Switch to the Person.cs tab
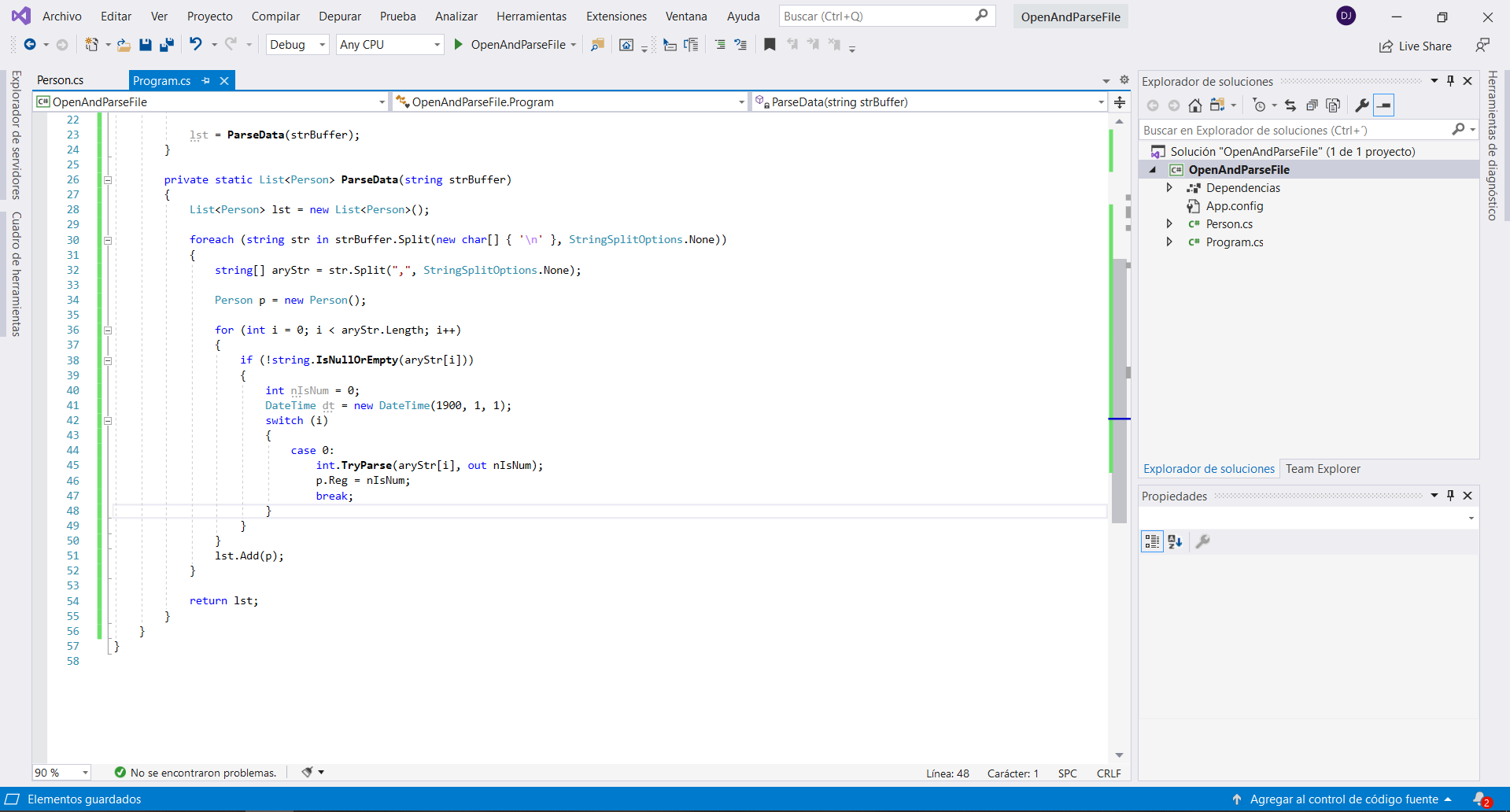Image resolution: width=1510 pixels, height=812 pixels. (61, 80)
